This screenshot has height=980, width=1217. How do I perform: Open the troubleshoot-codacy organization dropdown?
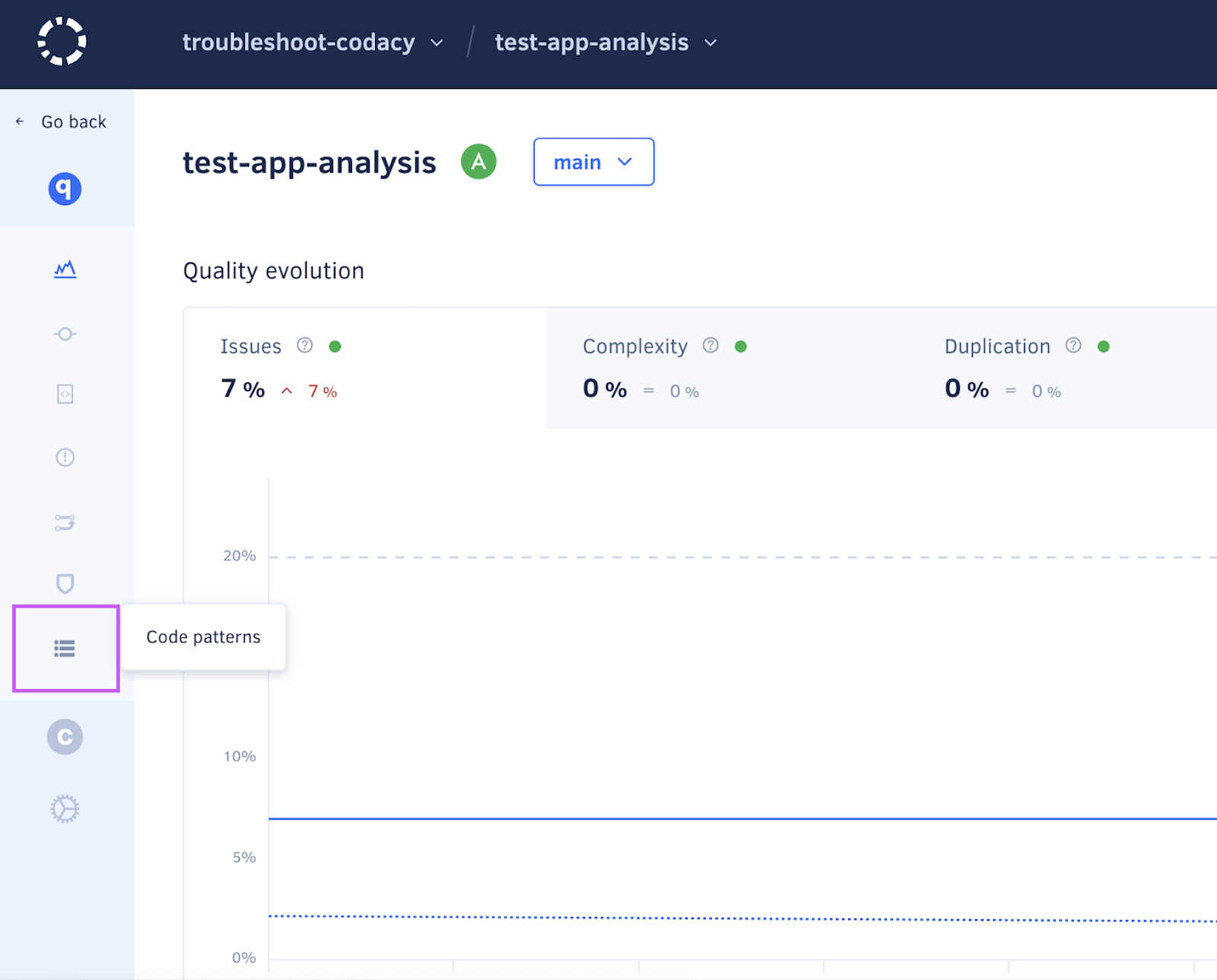pyautogui.click(x=313, y=43)
